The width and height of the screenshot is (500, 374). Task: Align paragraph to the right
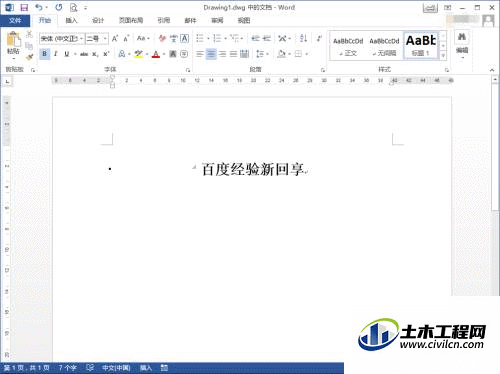[x=222, y=54]
